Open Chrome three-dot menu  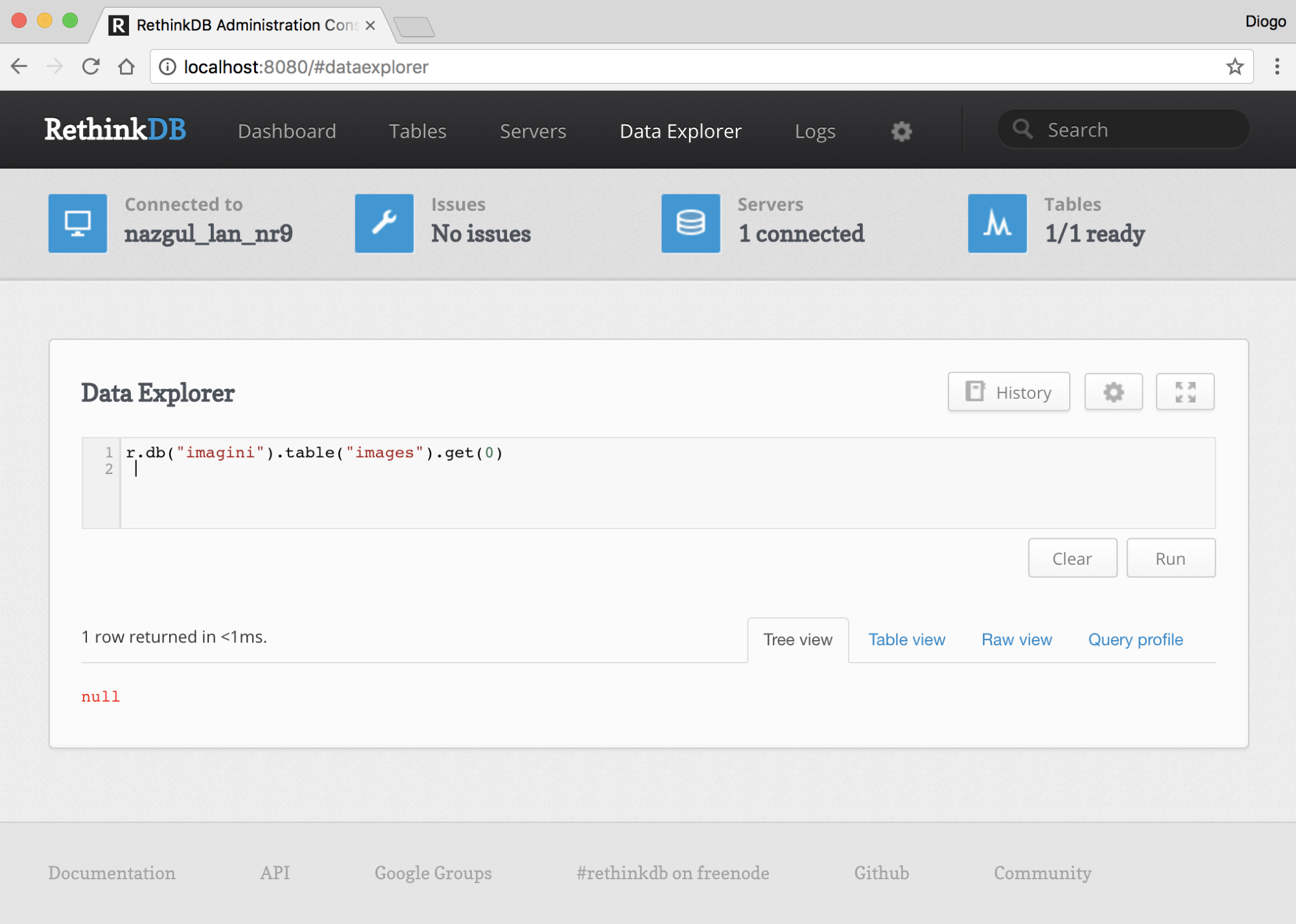(1277, 67)
